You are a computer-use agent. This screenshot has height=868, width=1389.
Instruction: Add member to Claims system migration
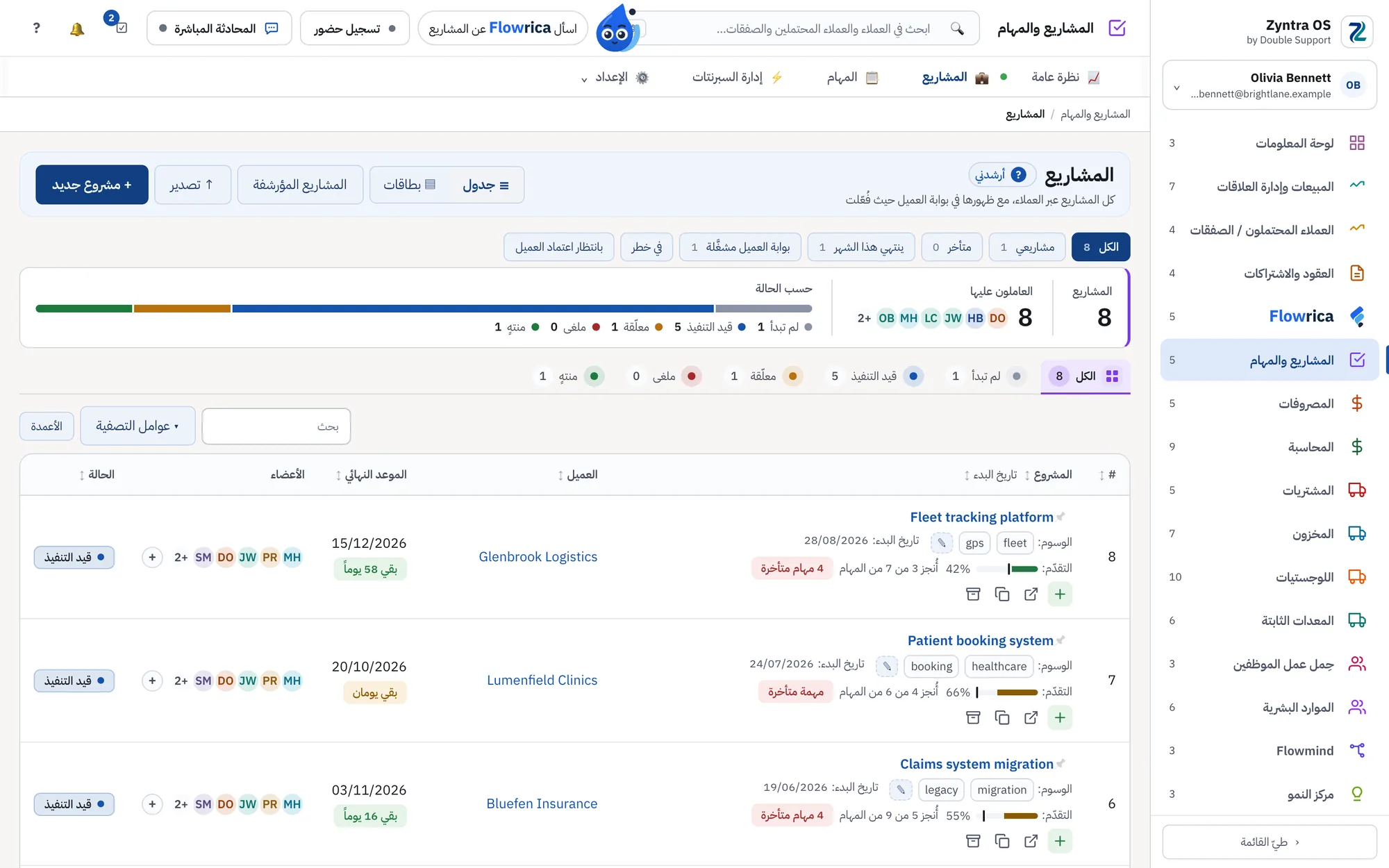click(152, 804)
